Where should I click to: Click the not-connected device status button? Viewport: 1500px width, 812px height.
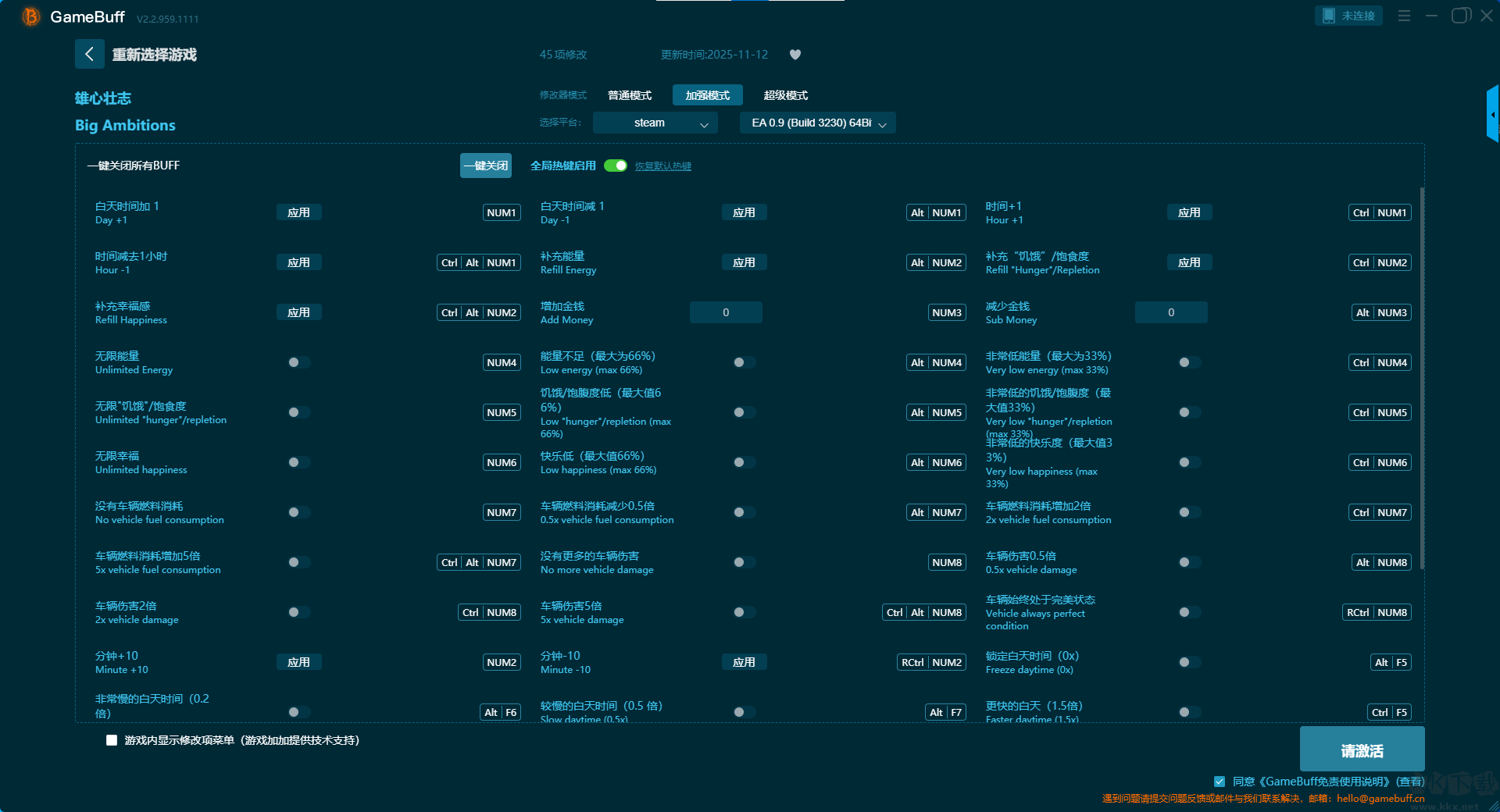pyautogui.click(x=1348, y=16)
